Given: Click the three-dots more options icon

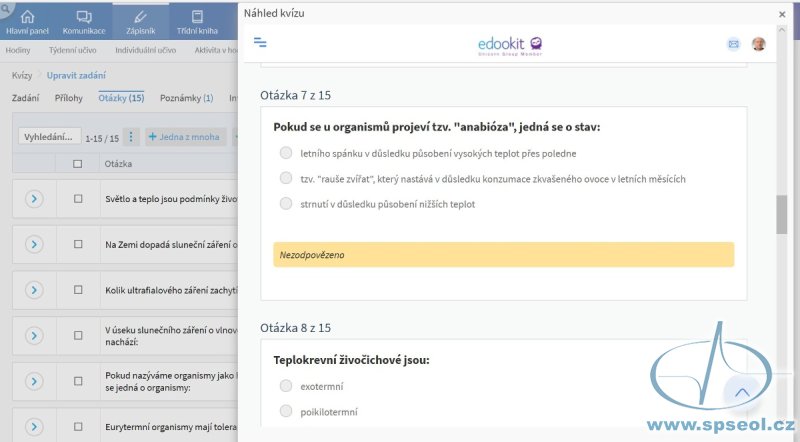Looking at the screenshot, I should (x=131, y=137).
